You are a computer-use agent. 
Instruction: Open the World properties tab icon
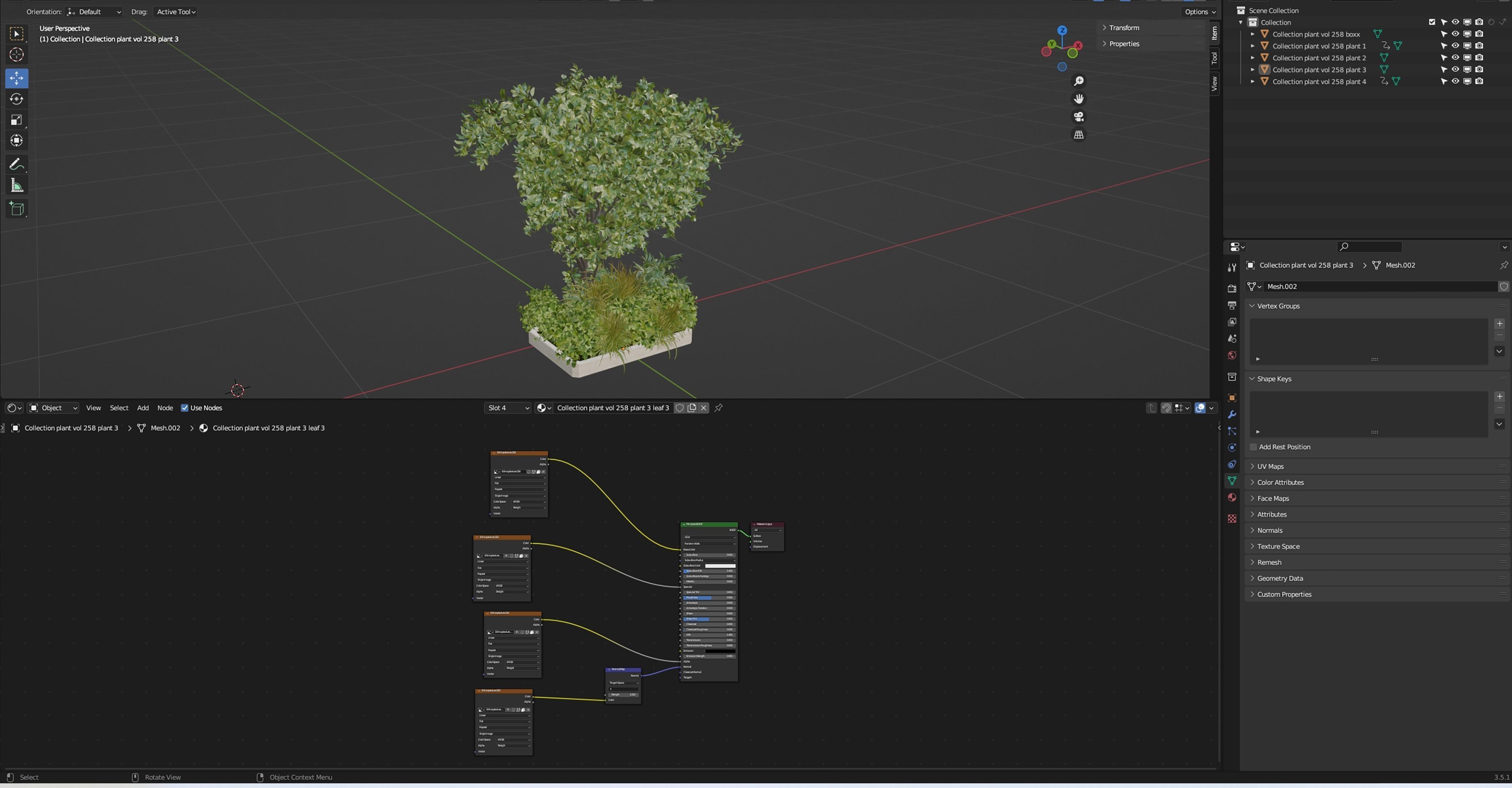1231,355
